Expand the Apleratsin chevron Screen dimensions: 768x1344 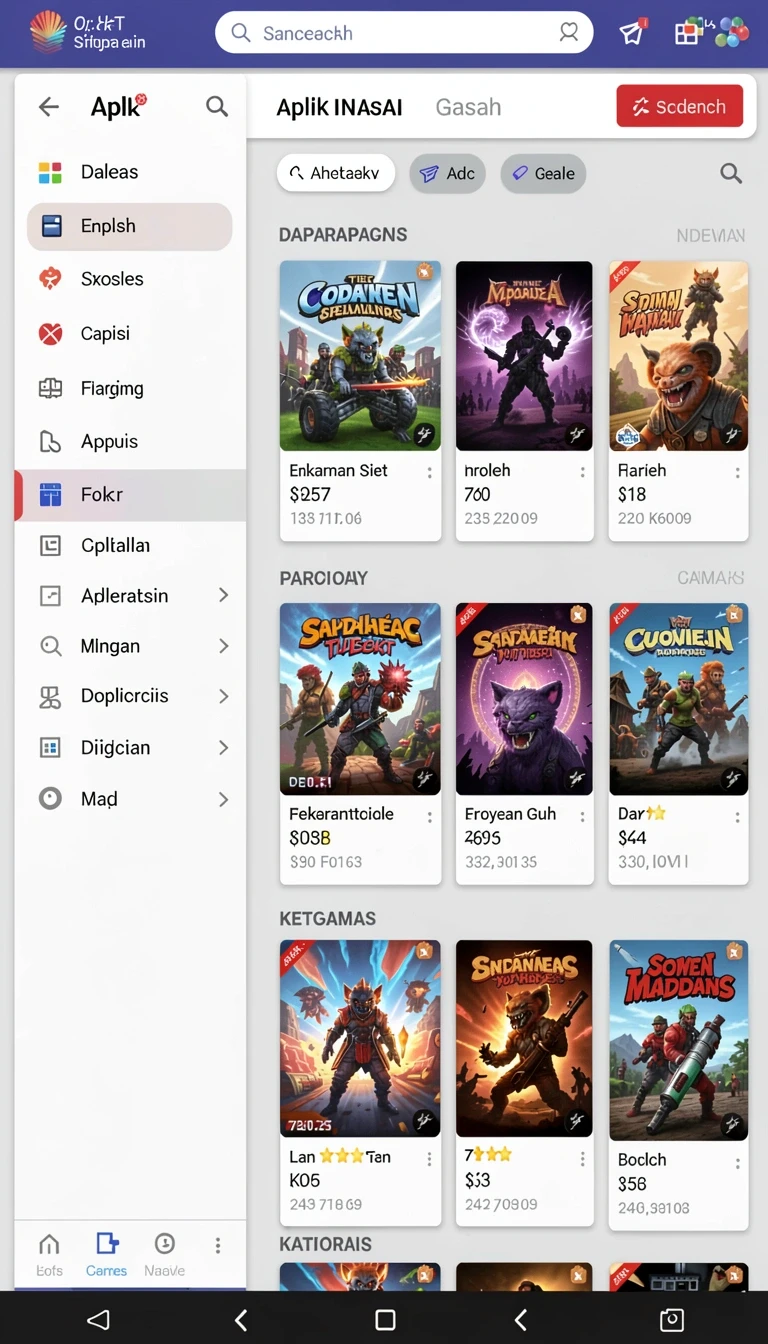(223, 595)
